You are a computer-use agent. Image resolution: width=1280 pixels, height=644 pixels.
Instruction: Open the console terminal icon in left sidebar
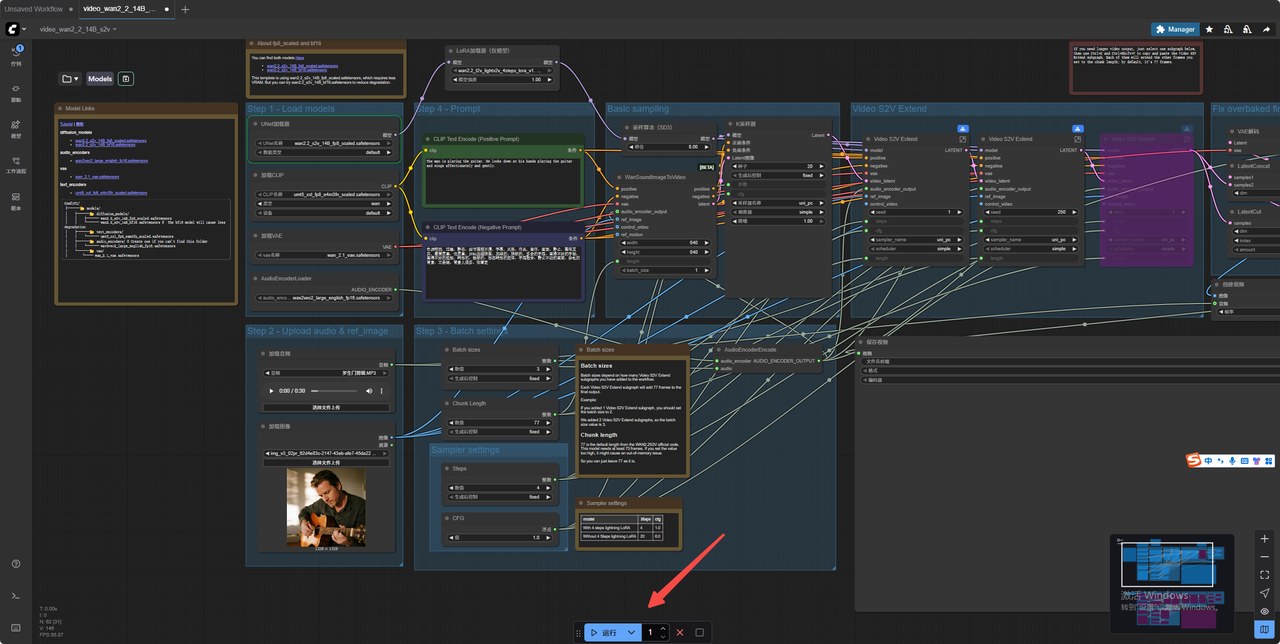coord(16,595)
